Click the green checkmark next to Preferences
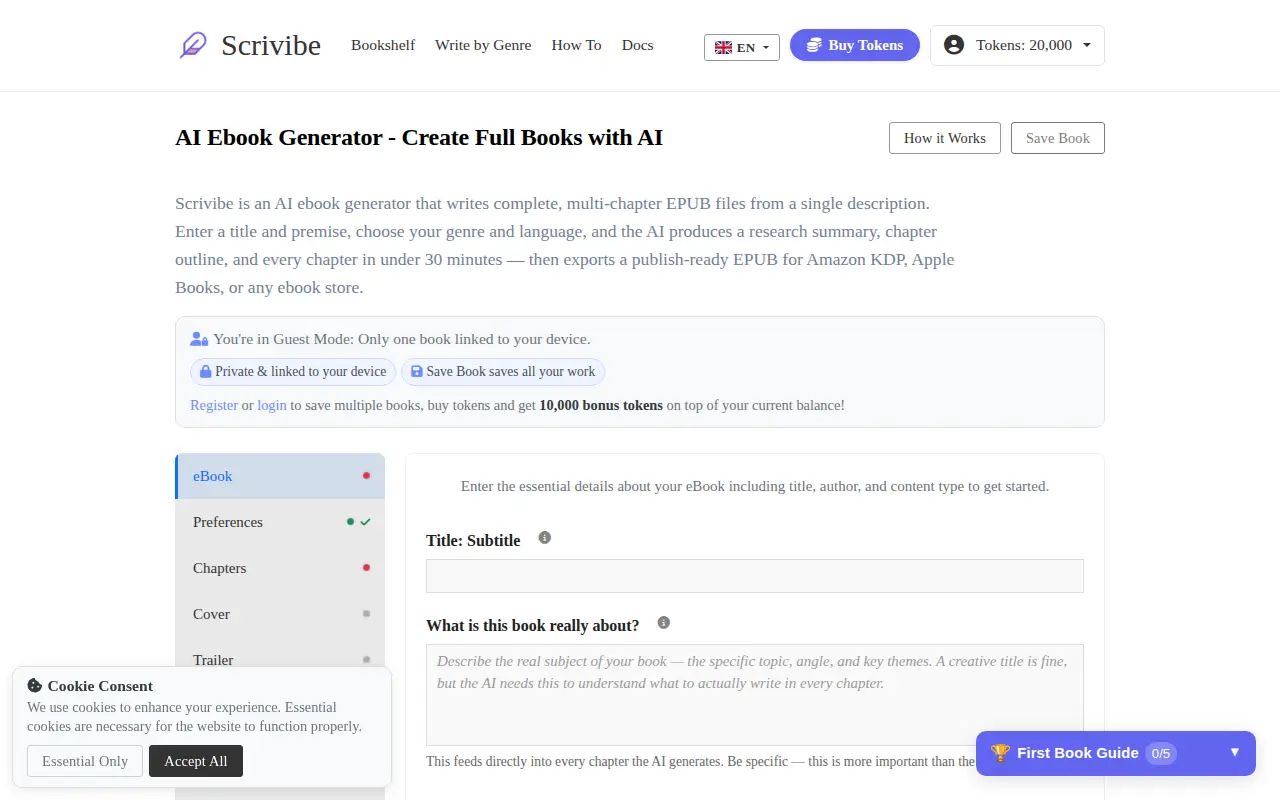The width and height of the screenshot is (1280, 800). click(x=366, y=522)
